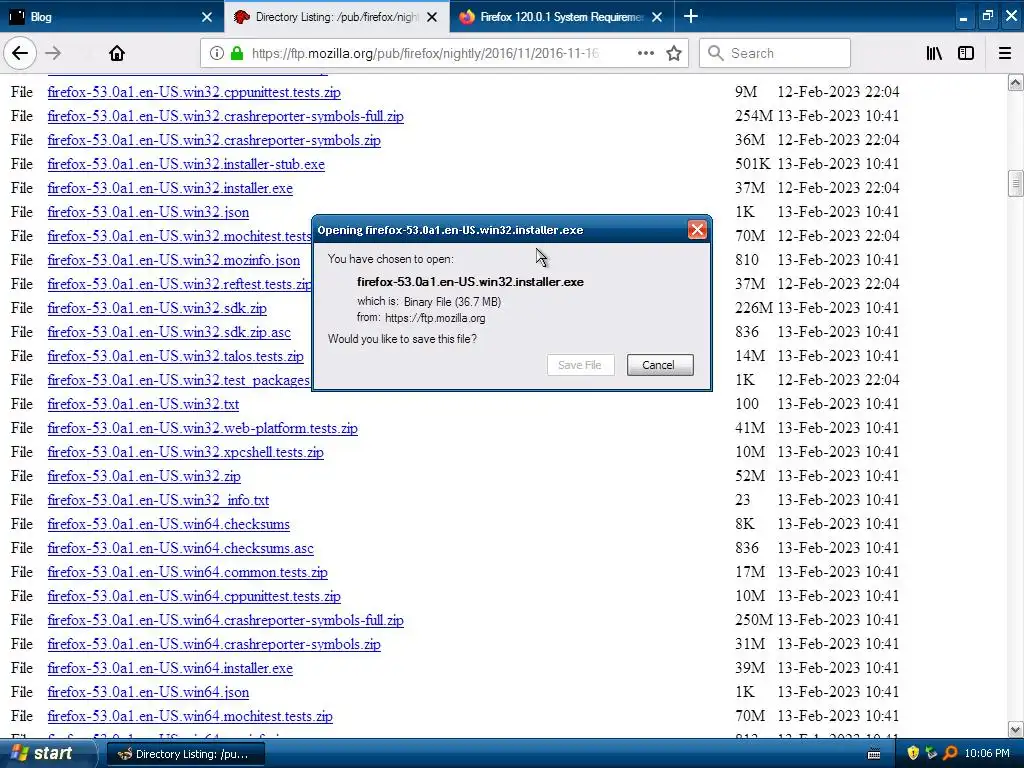1024x768 pixels.
Task: Download win64.cppunittest.tests.zip link
Action: pyautogui.click(x=194, y=596)
